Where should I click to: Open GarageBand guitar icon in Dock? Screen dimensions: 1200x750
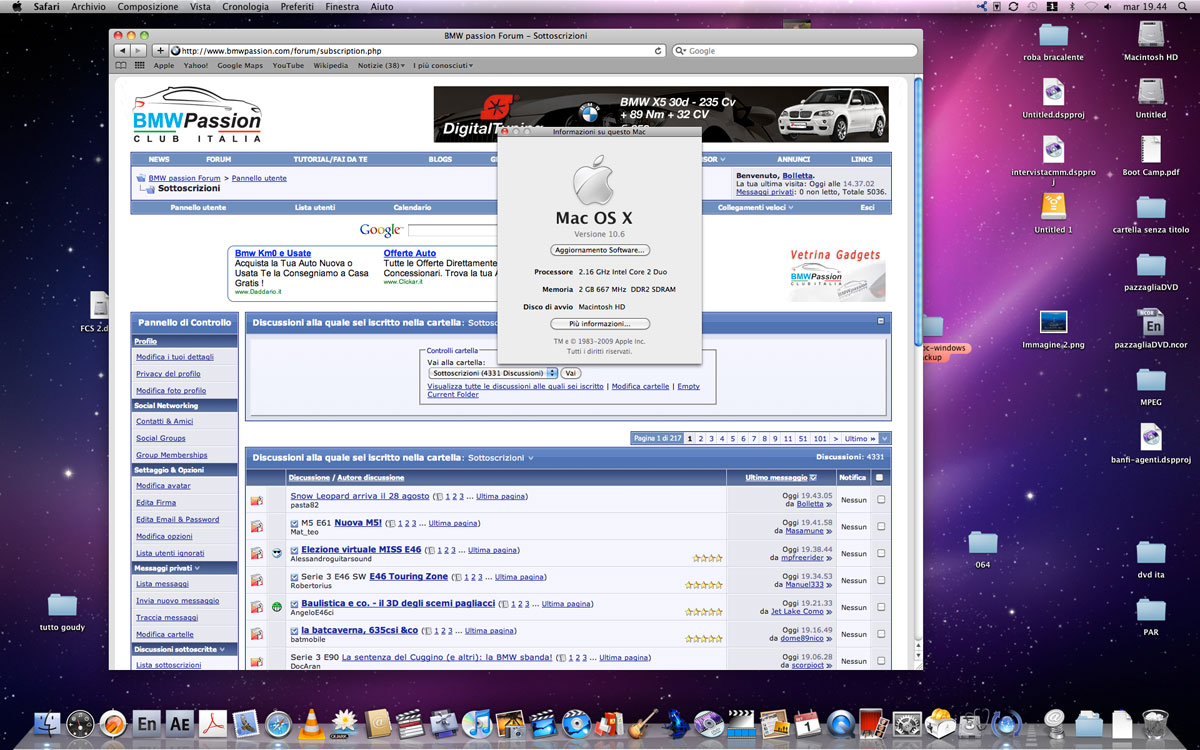point(644,722)
